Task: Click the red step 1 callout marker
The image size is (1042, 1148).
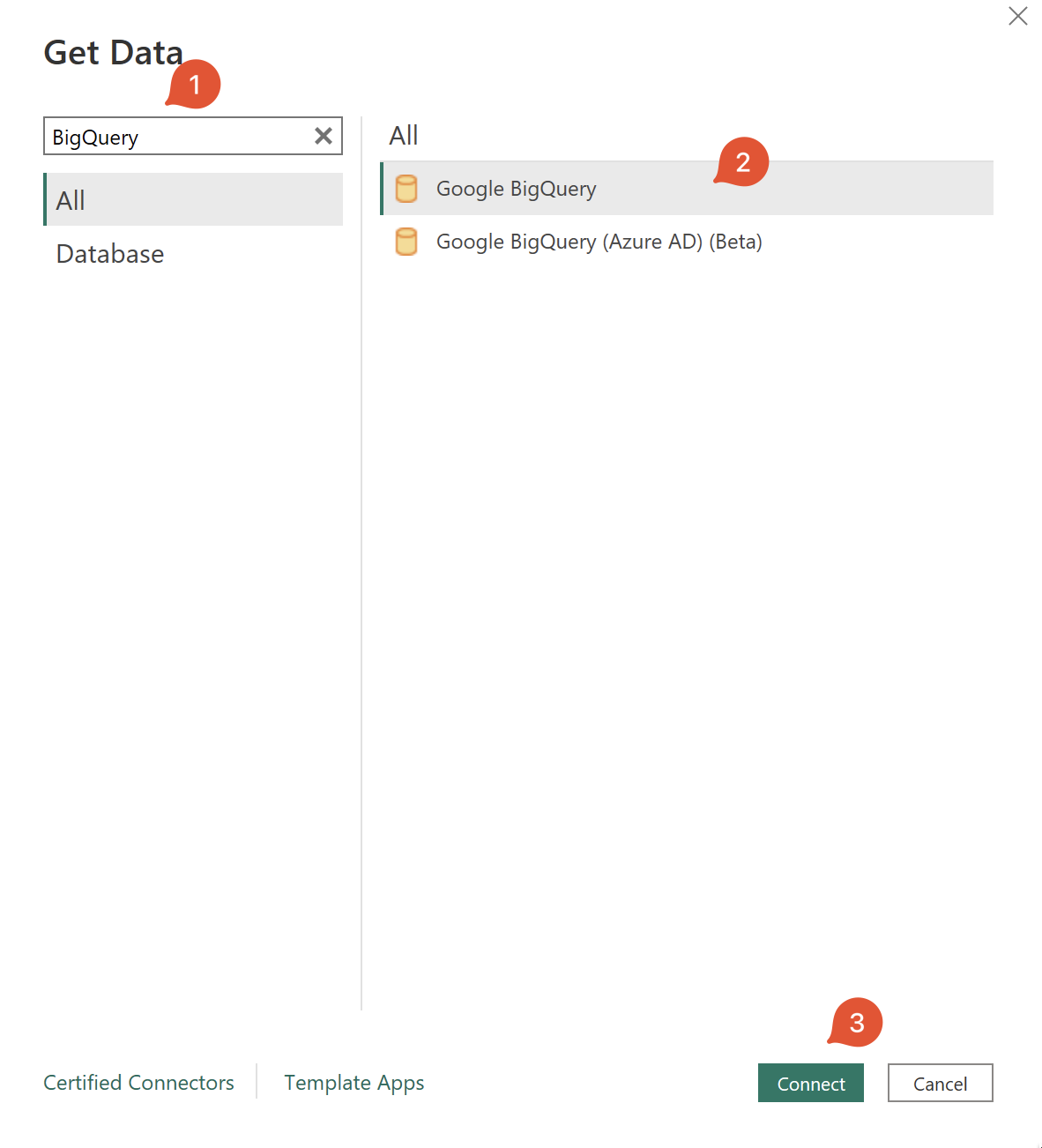Action: coord(194,85)
